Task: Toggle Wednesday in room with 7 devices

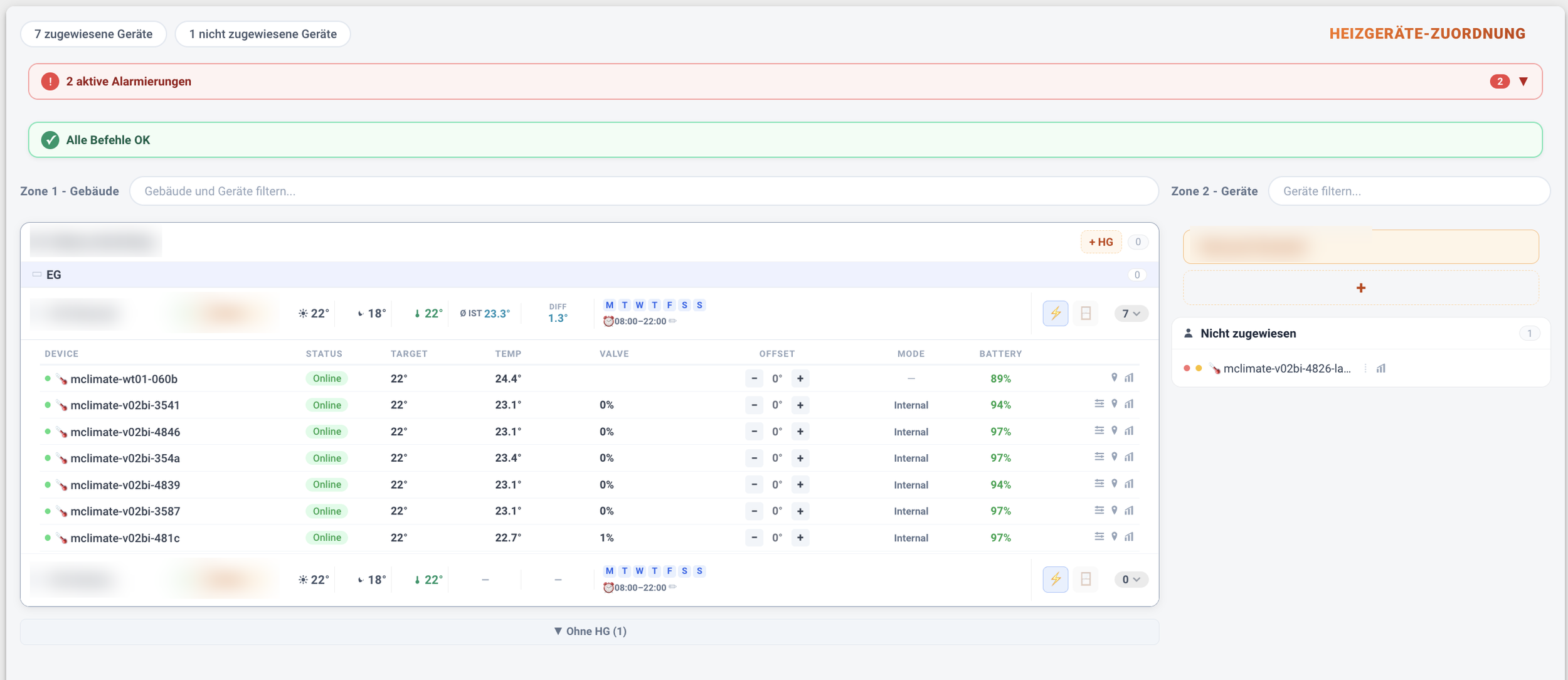Action: (x=639, y=305)
